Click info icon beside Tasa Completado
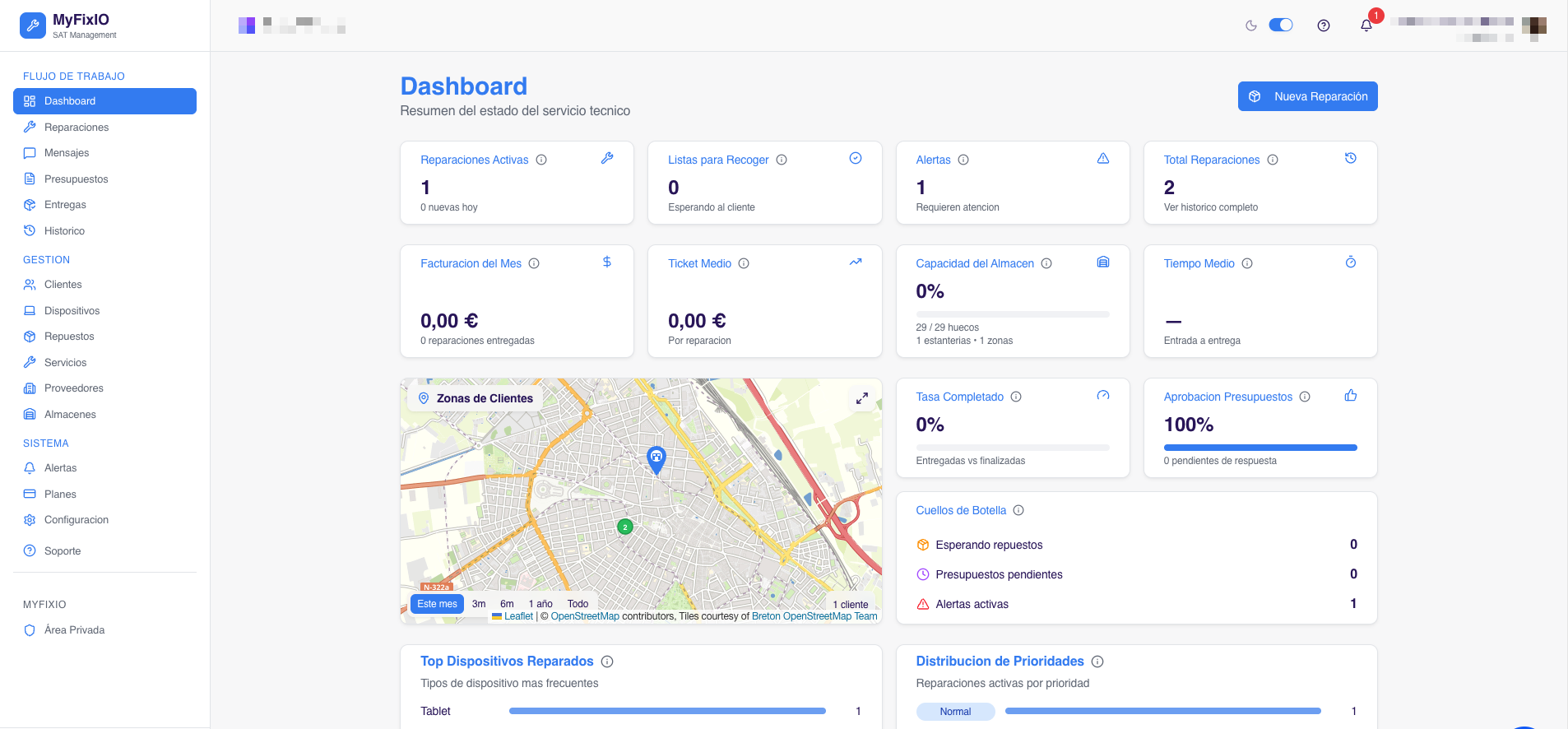The height and width of the screenshot is (729, 1568). pos(1016,397)
